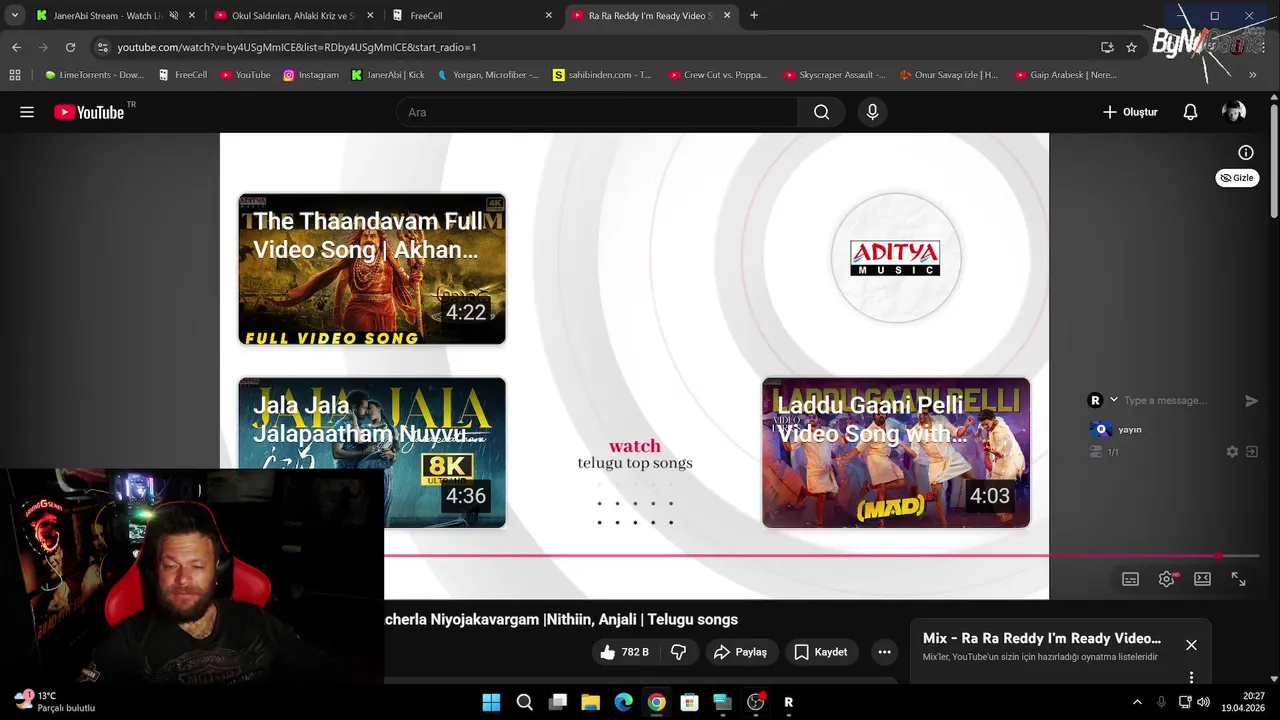The image size is (1280, 720).
Task: Open Gaip Arabesk bookmark
Action: [1066, 75]
